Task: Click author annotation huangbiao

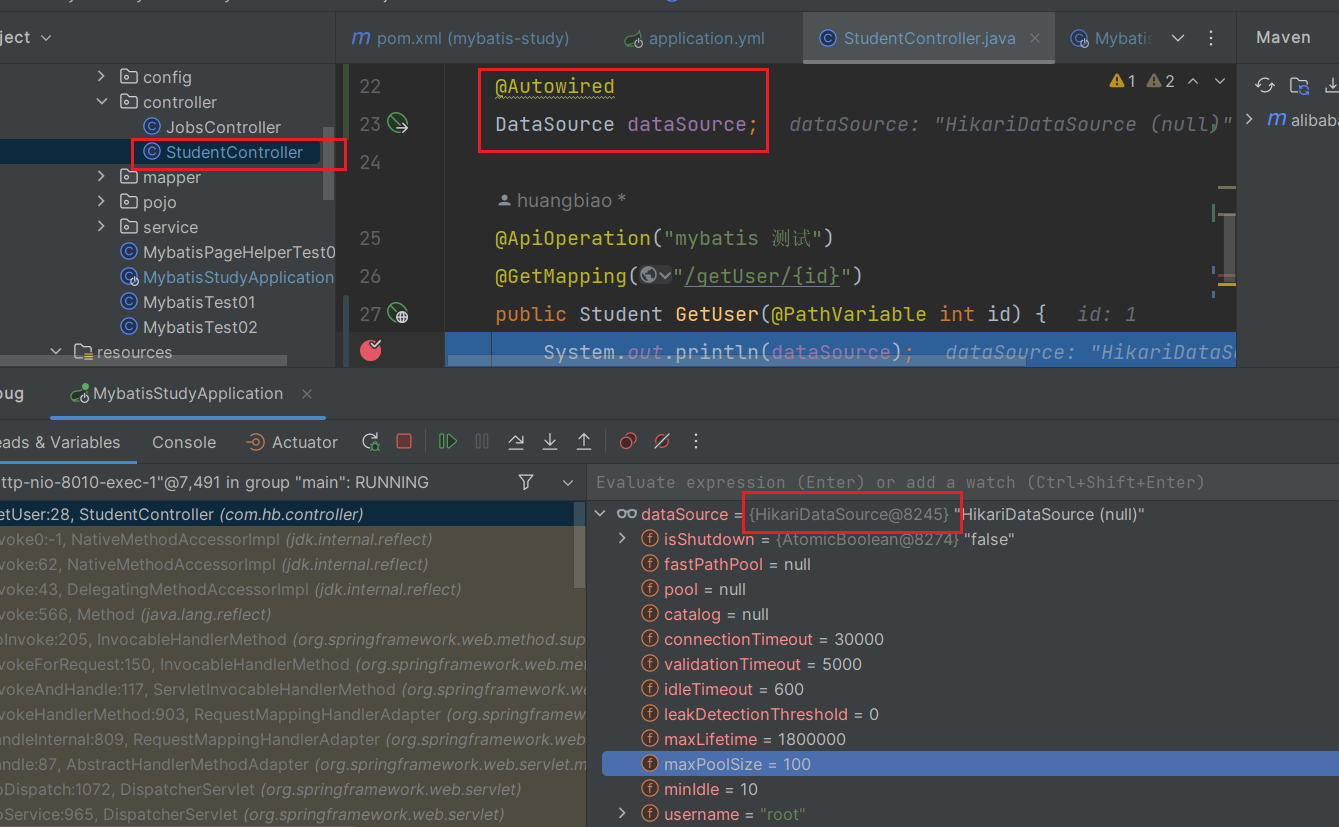Action: tap(561, 200)
